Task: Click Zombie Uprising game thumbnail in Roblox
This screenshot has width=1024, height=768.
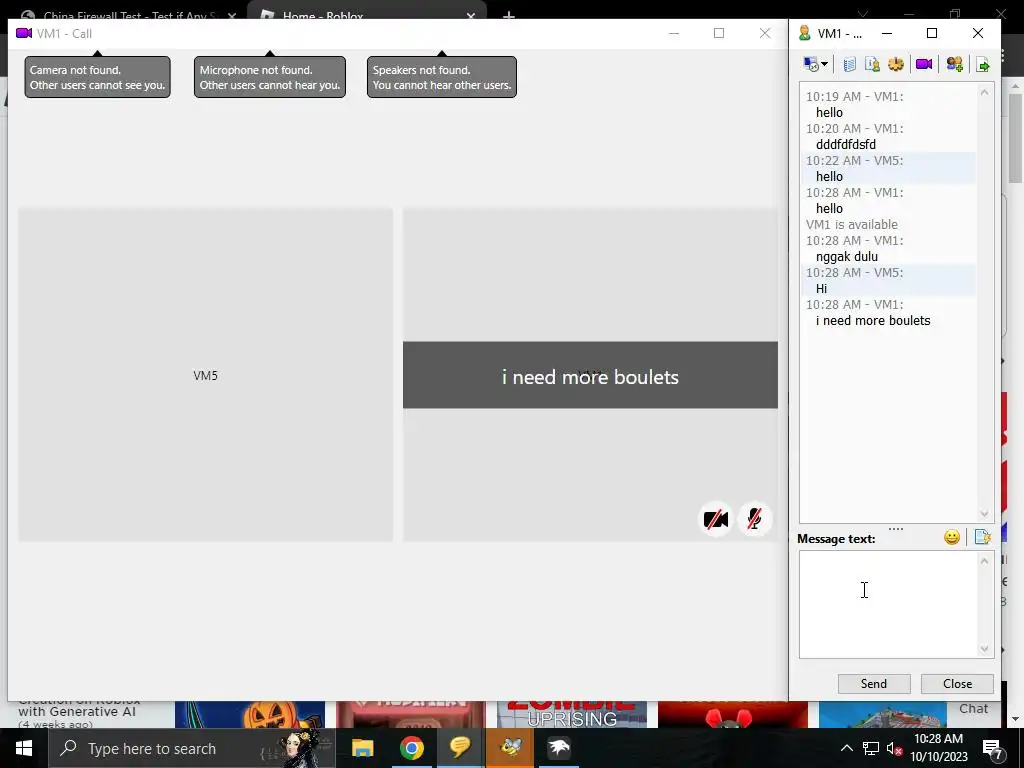Action: point(571,714)
